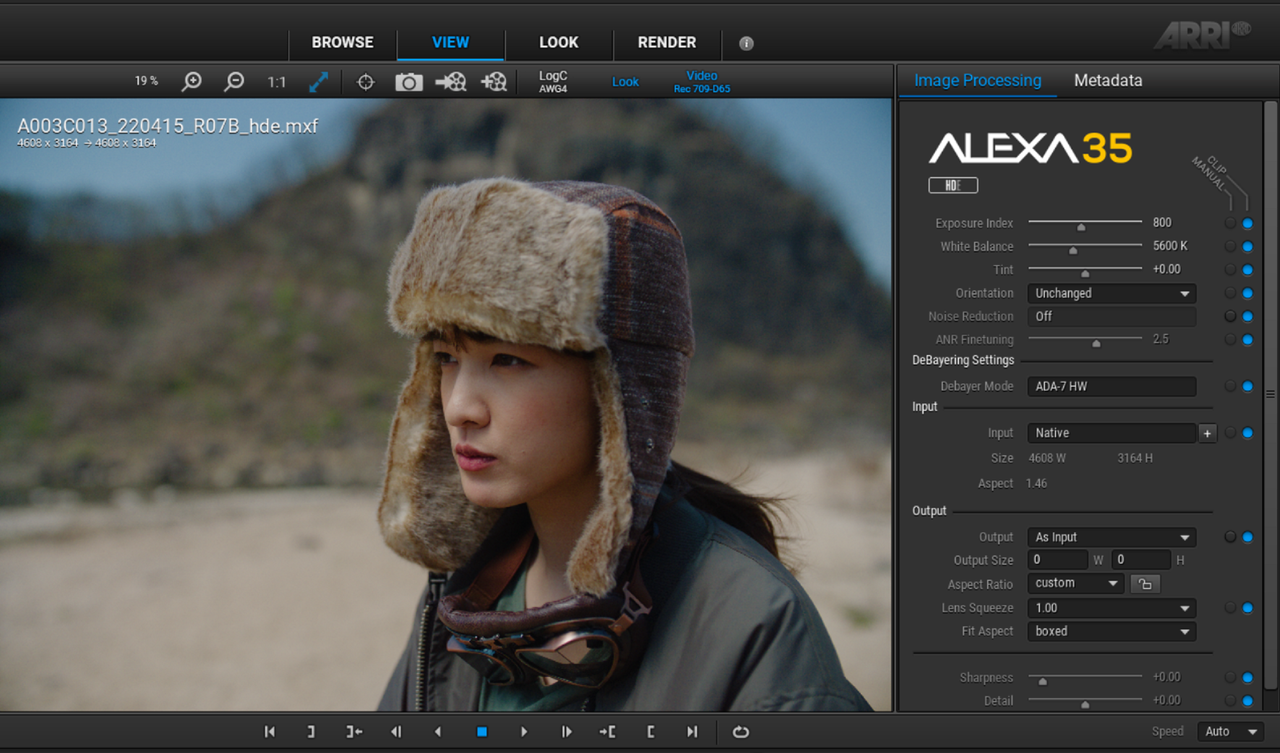Zoom in on the preview image
Image resolution: width=1280 pixels, height=753 pixels.
click(191, 82)
